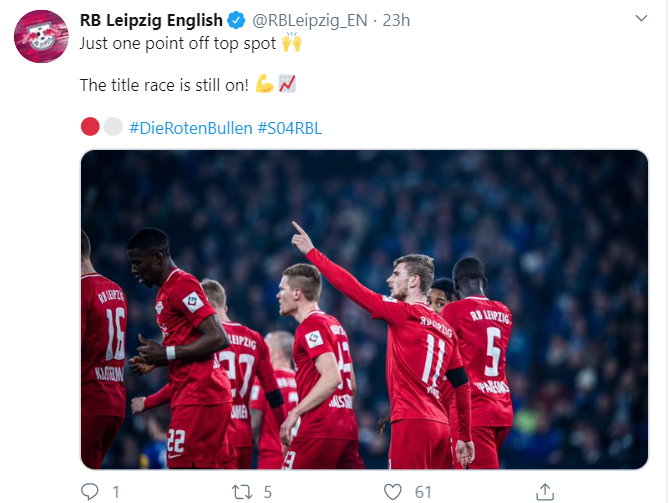Screen dimensions: 671x503
Task: Click the retweet count 5
Action: [x=268, y=492]
